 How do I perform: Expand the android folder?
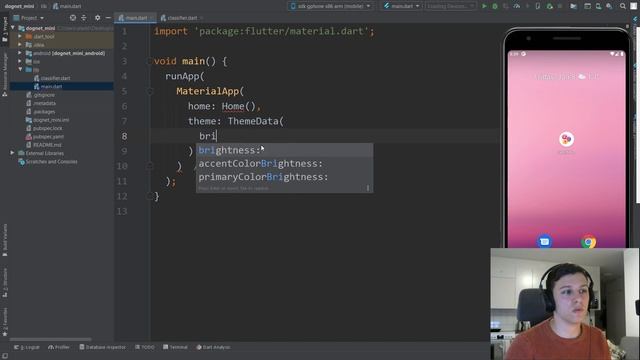(20, 53)
